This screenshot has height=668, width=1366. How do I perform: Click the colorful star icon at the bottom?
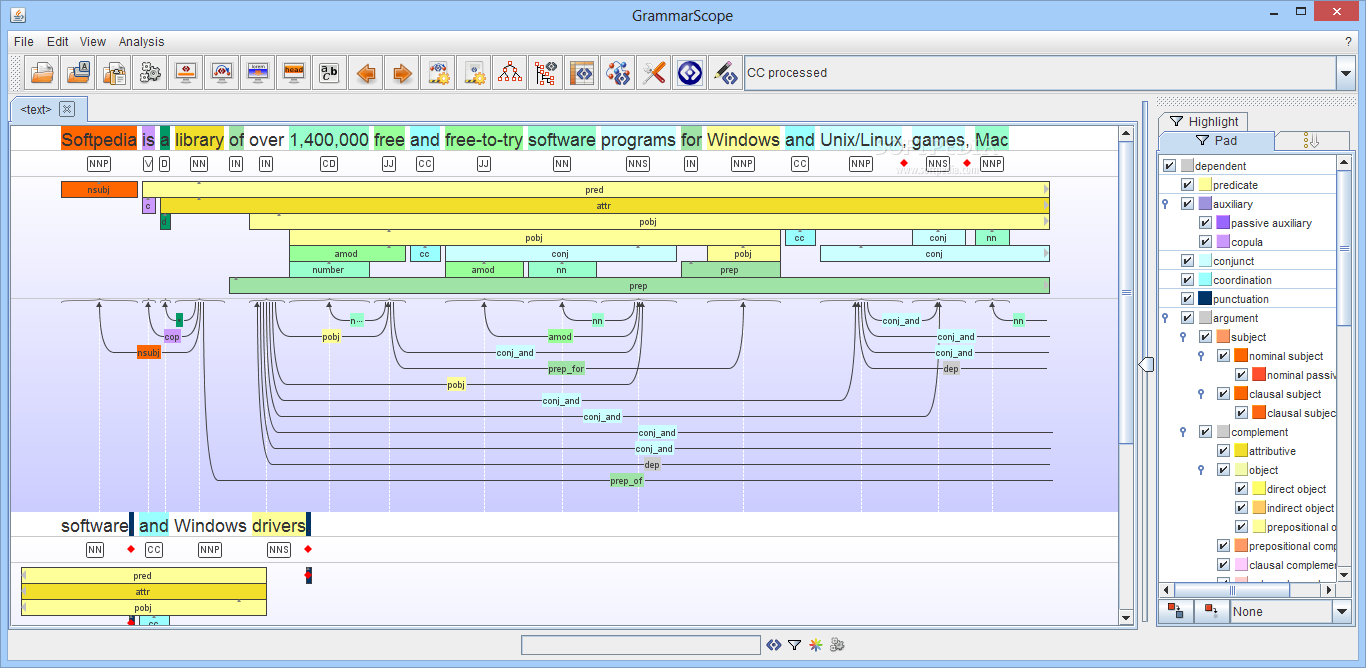[x=816, y=645]
